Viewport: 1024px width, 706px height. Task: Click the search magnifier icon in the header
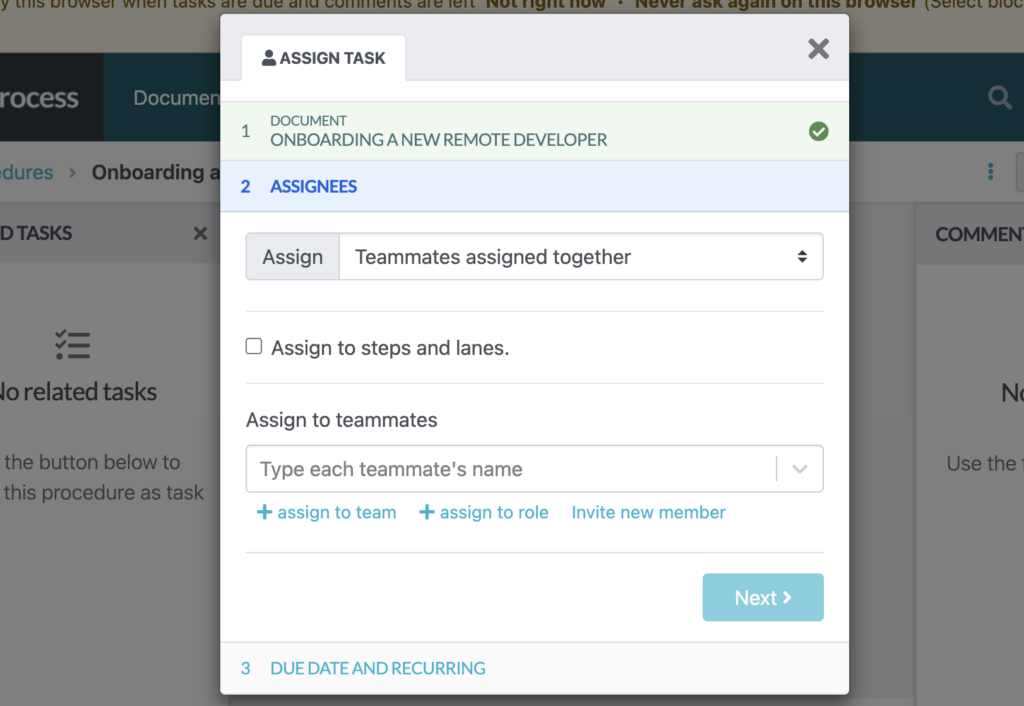click(999, 98)
